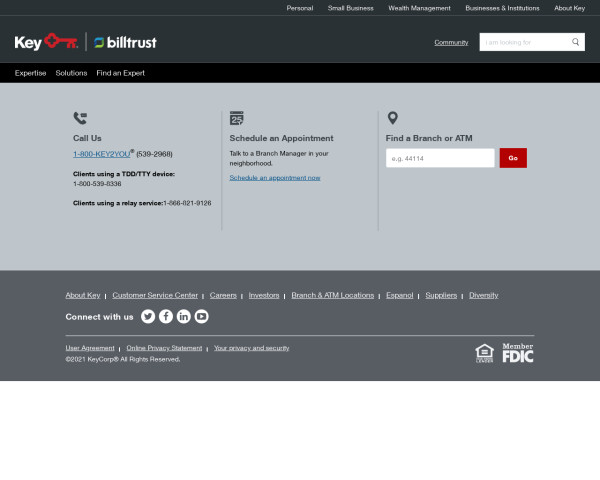This screenshot has height=480, width=600.
Task: Open the Personal top menu
Action: 300,8
